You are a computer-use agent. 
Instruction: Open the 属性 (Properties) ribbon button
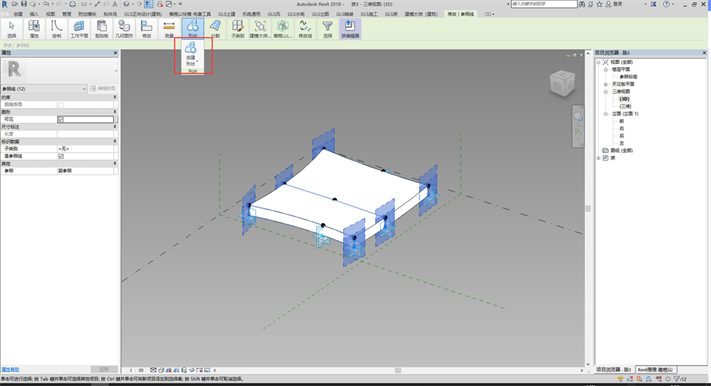coord(34,29)
